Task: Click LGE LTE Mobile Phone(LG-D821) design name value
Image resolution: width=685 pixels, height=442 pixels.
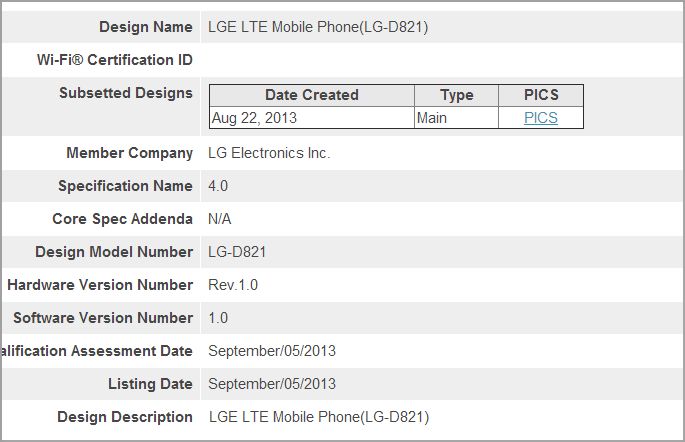Action: (x=318, y=27)
